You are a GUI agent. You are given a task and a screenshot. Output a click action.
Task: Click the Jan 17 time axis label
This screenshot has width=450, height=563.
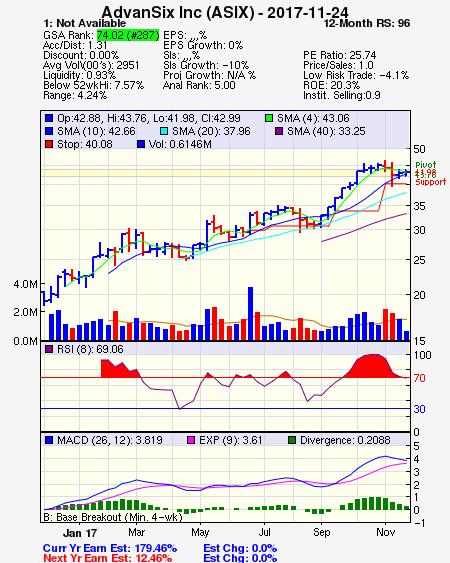point(80,533)
